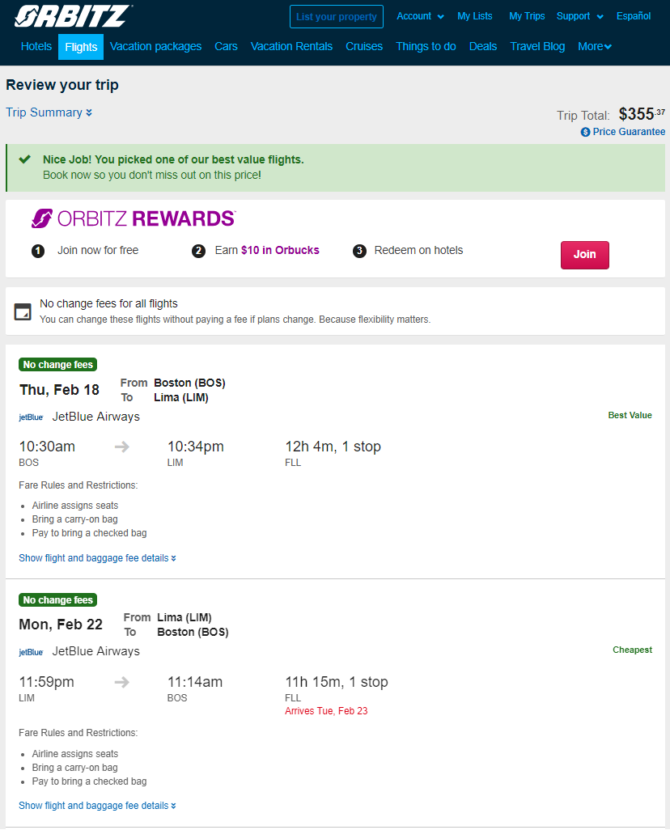Screen dimensions: 670x830
Task: Click the Price Guarantee dollar icon
Action: tap(585, 132)
